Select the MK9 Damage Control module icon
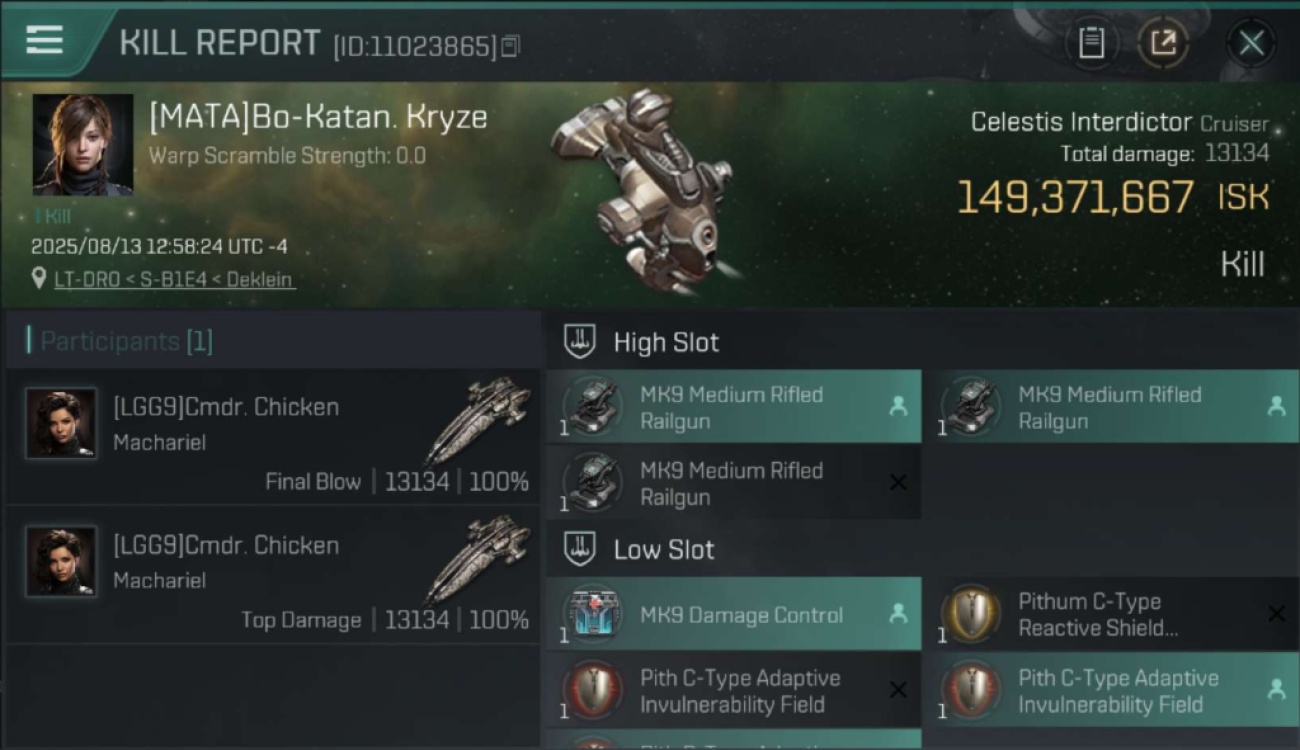This screenshot has width=1300, height=750. coord(594,614)
